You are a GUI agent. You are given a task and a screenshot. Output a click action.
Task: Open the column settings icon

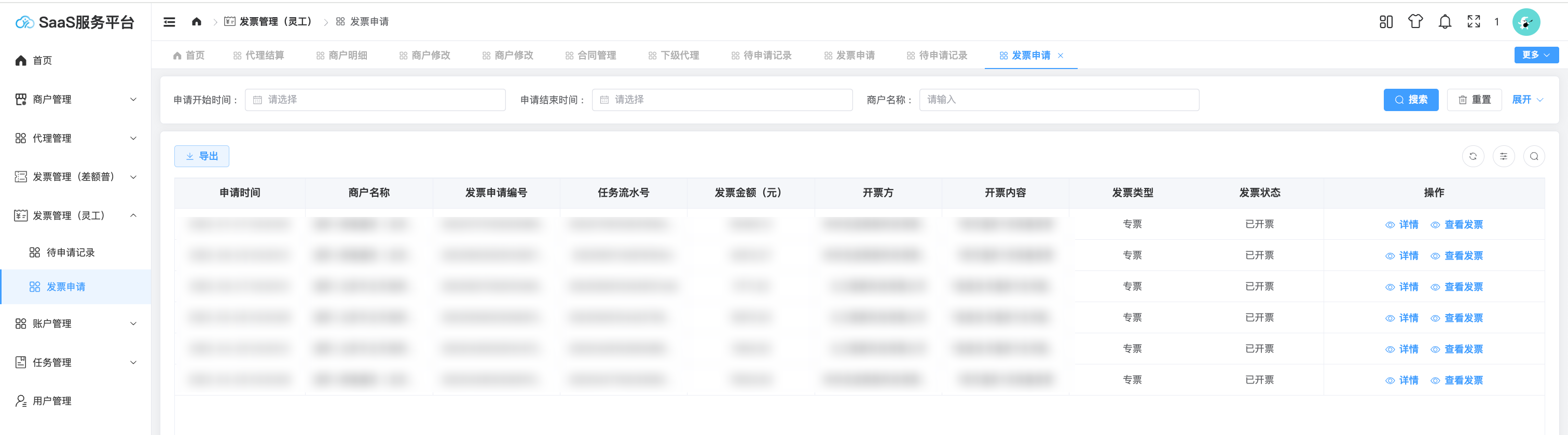coord(1503,157)
